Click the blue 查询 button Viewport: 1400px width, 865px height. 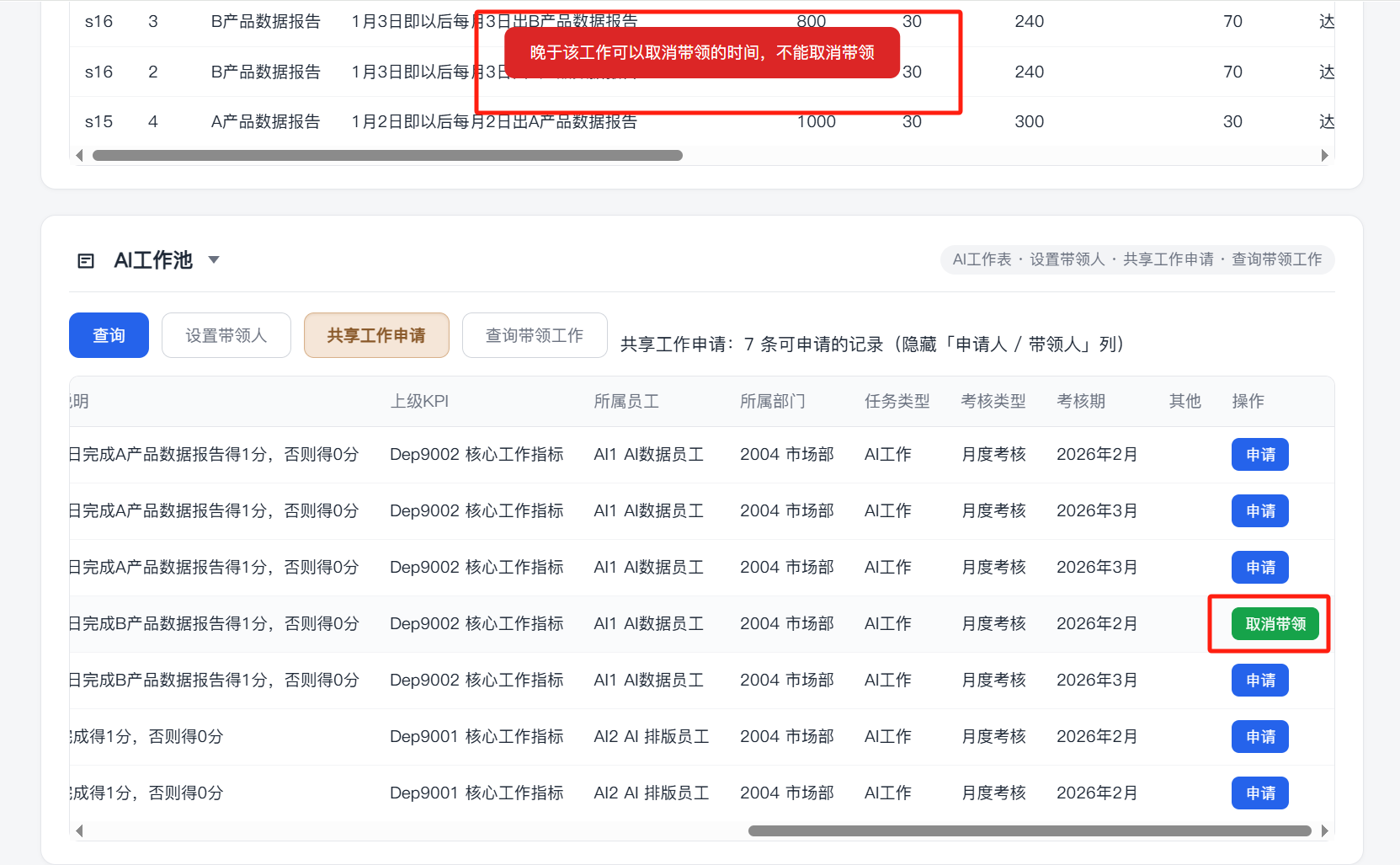click(109, 335)
